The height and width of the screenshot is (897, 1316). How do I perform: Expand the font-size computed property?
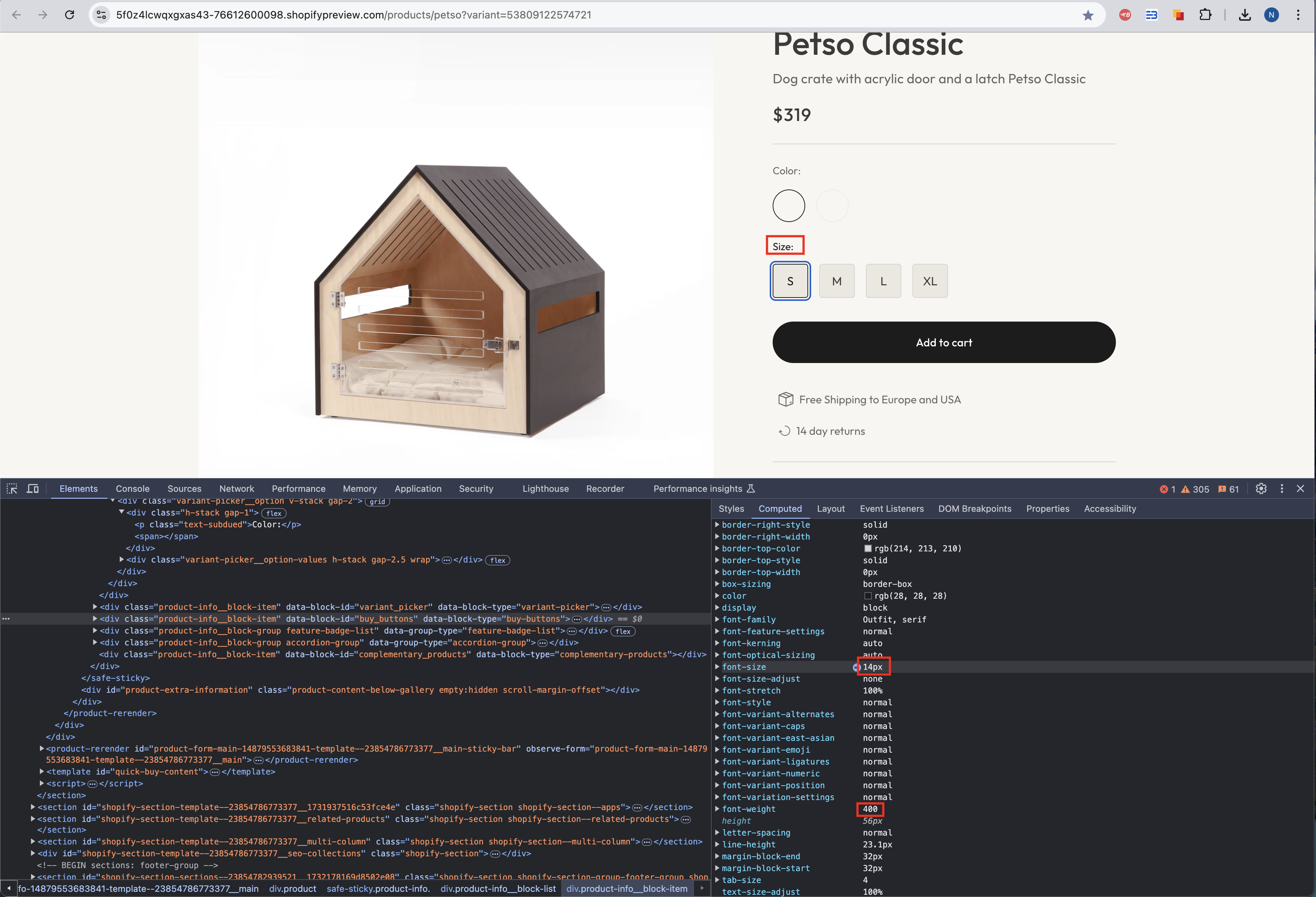(x=718, y=667)
